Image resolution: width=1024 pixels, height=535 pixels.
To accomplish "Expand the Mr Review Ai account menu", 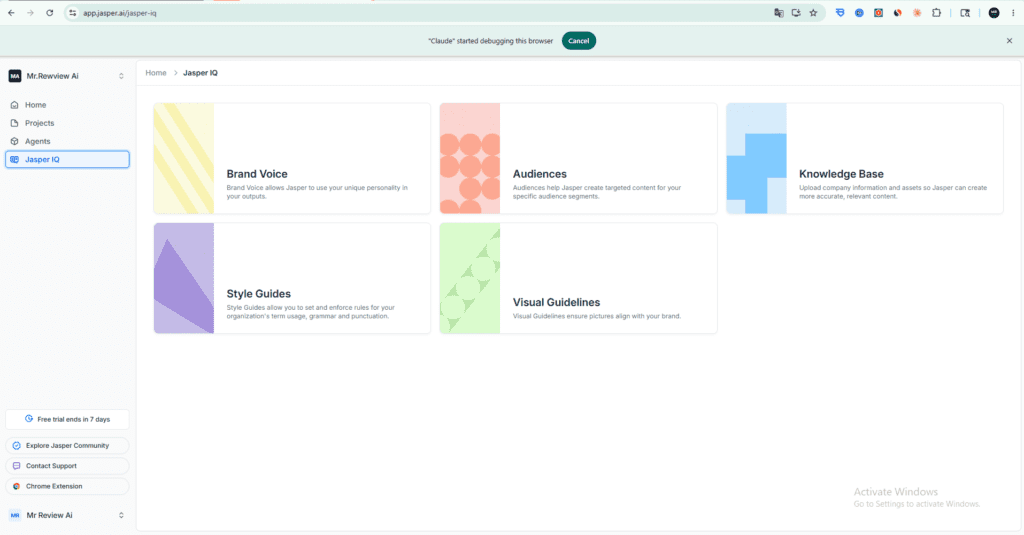I will pos(121,515).
